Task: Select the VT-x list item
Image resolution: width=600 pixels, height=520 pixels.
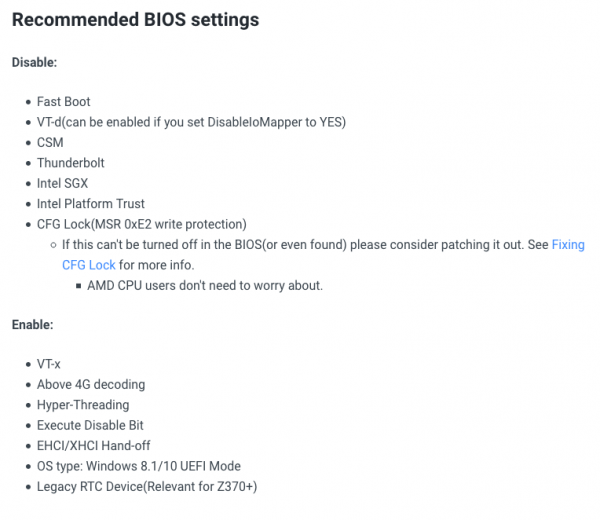Action: click(x=49, y=364)
